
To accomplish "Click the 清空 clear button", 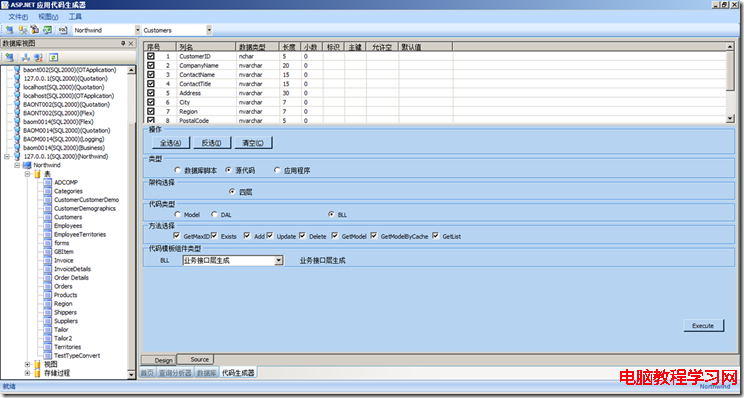I will point(253,142).
